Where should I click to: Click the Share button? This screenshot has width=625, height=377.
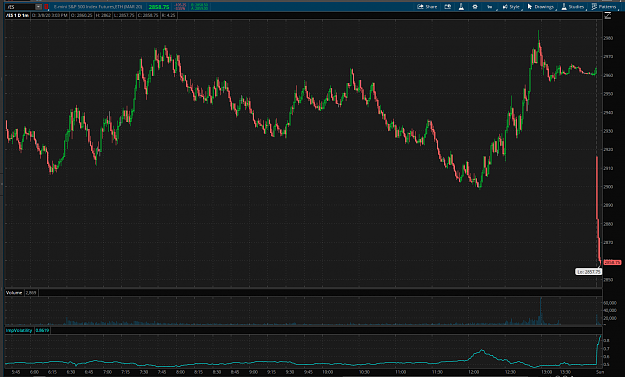tap(427, 7)
